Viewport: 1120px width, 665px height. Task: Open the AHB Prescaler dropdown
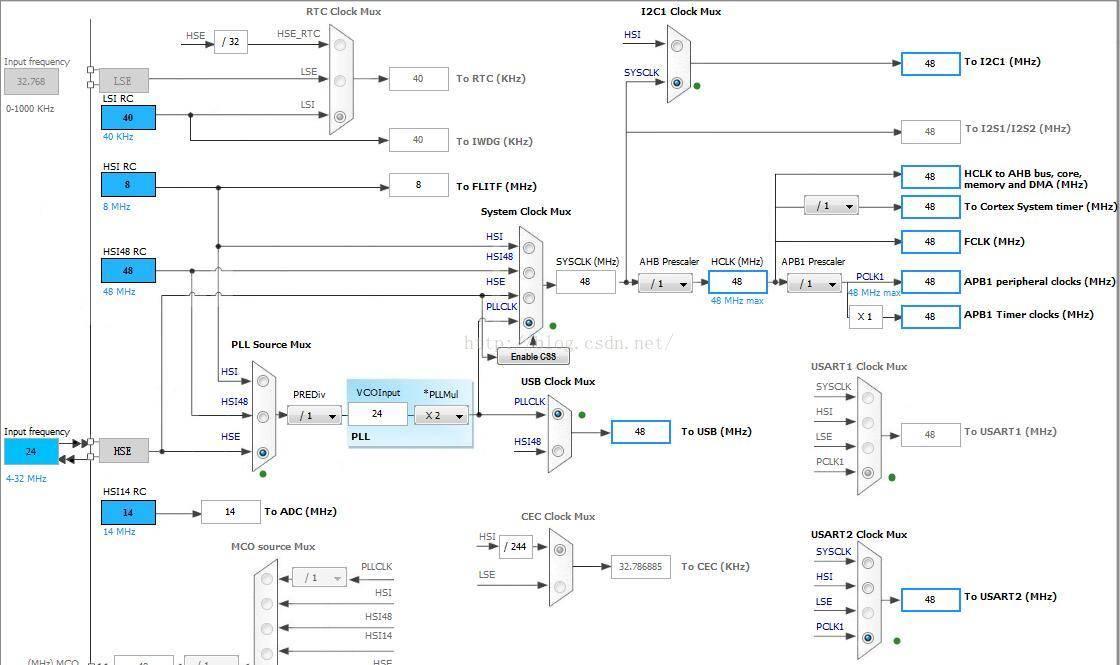click(x=665, y=284)
